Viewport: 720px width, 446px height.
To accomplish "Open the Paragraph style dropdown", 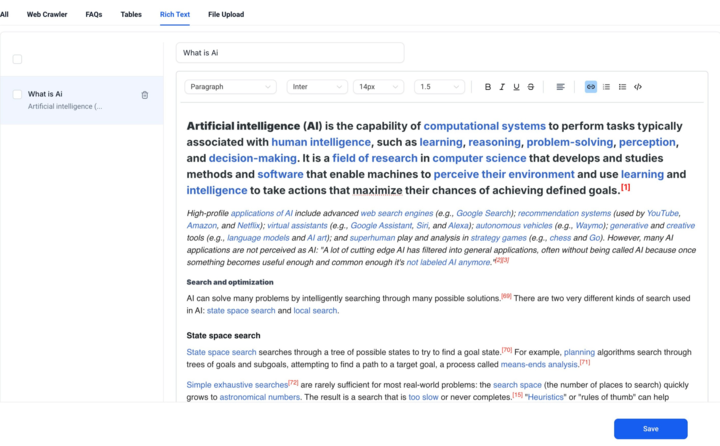I will [x=230, y=87].
